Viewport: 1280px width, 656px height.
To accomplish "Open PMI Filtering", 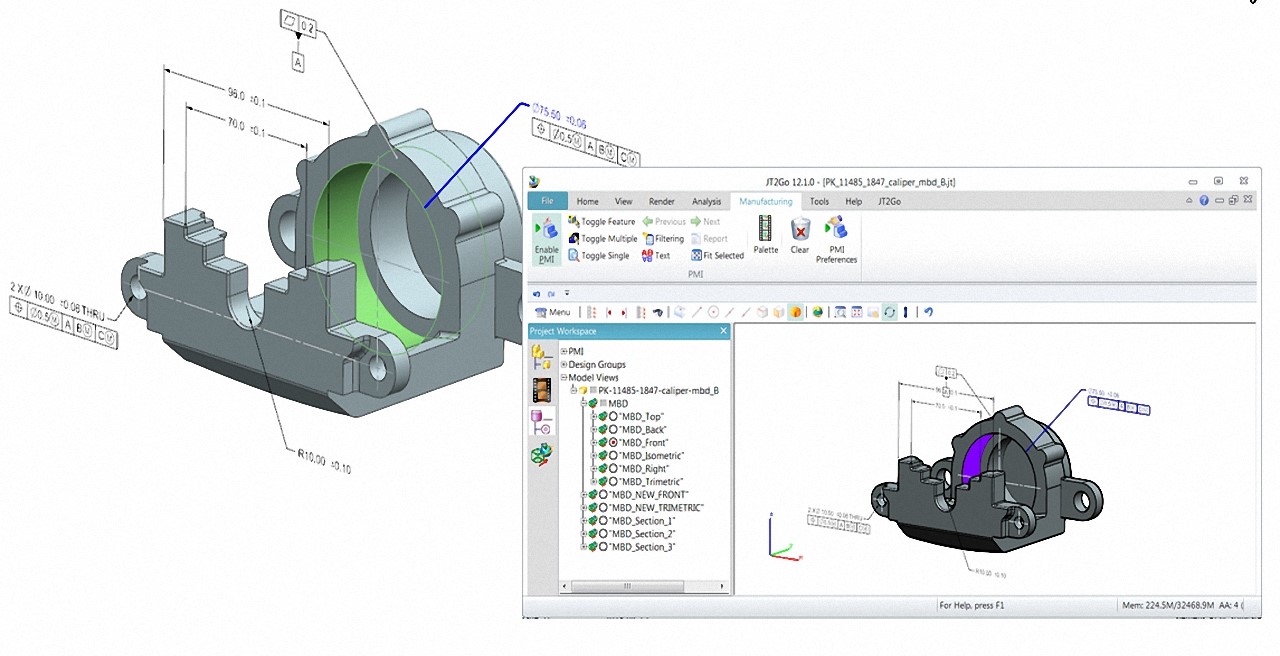I will point(663,239).
